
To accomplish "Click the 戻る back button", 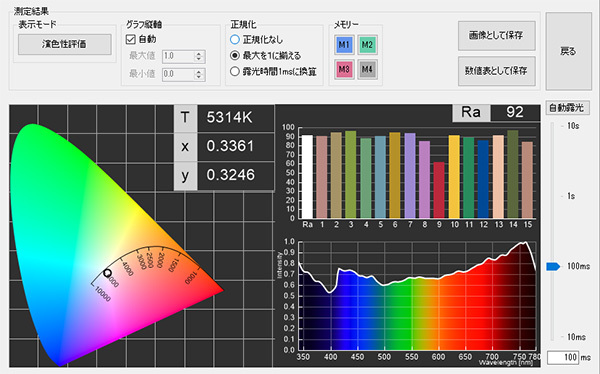I will (568, 51).
